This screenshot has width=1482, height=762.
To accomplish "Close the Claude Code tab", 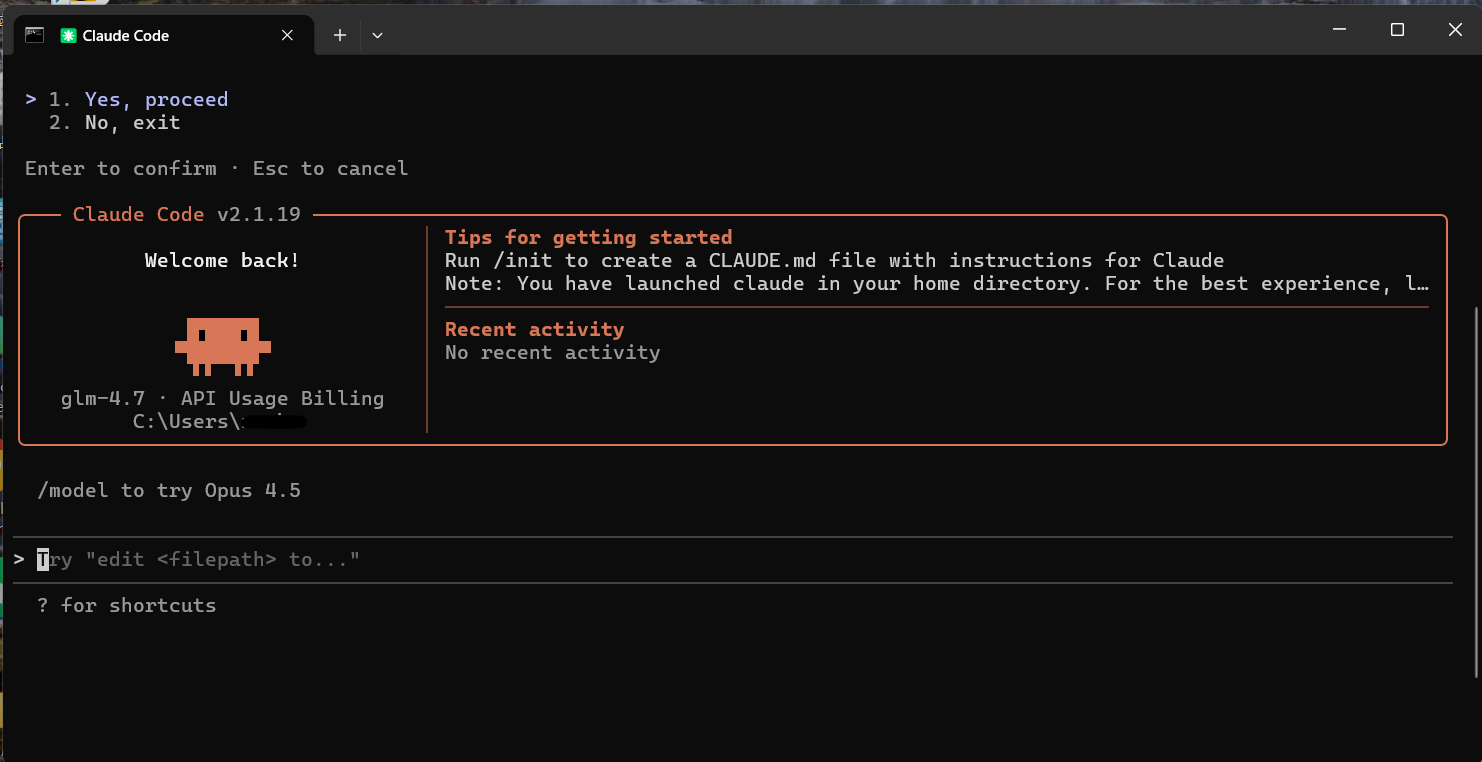I will coord(287,35).
